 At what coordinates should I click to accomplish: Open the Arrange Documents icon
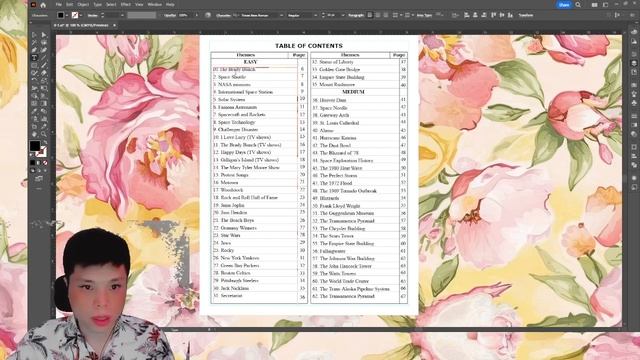pos(594,5)
